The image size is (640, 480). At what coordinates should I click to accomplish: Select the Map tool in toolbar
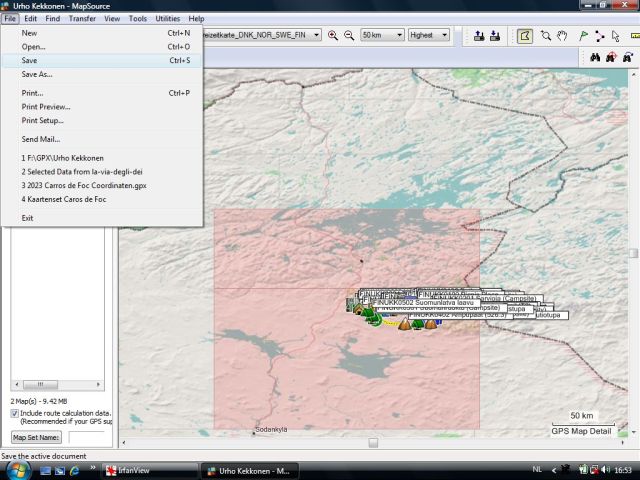526,35
